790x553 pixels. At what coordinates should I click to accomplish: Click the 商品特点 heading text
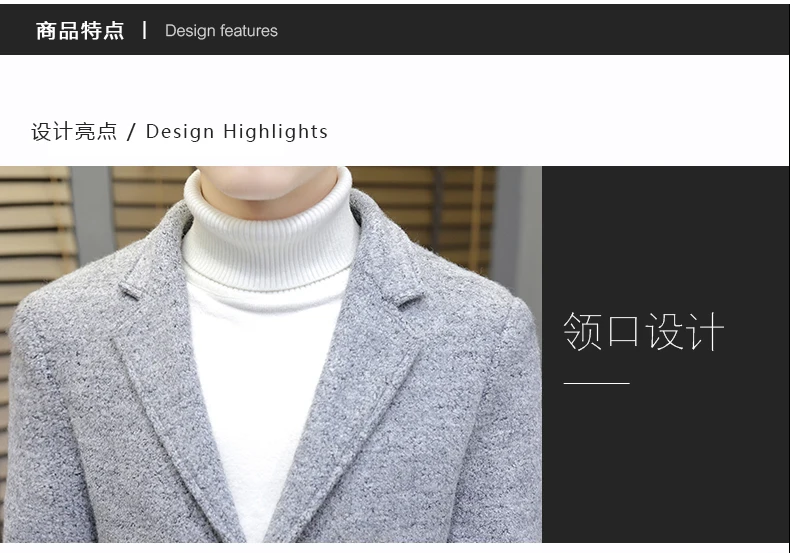point(80,31)
